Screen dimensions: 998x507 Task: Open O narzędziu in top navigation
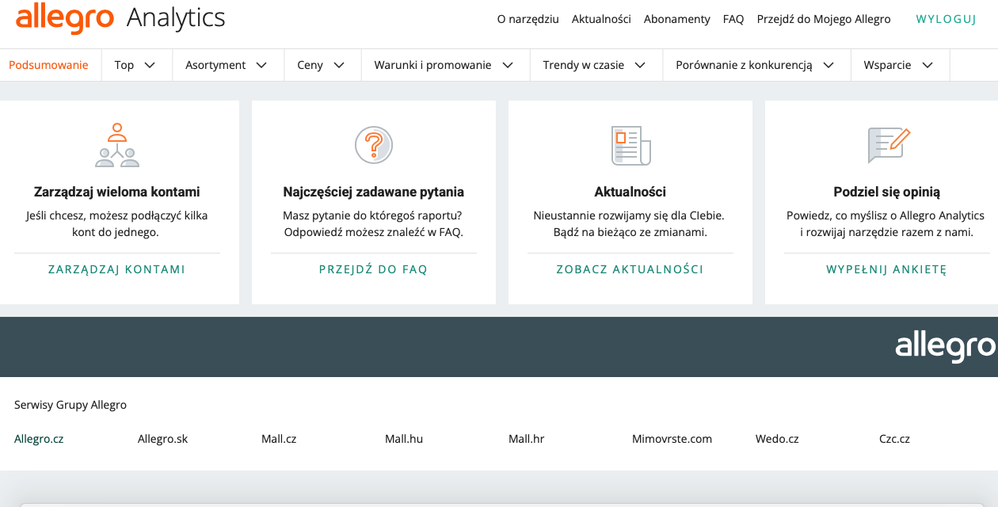click(528, 19)
